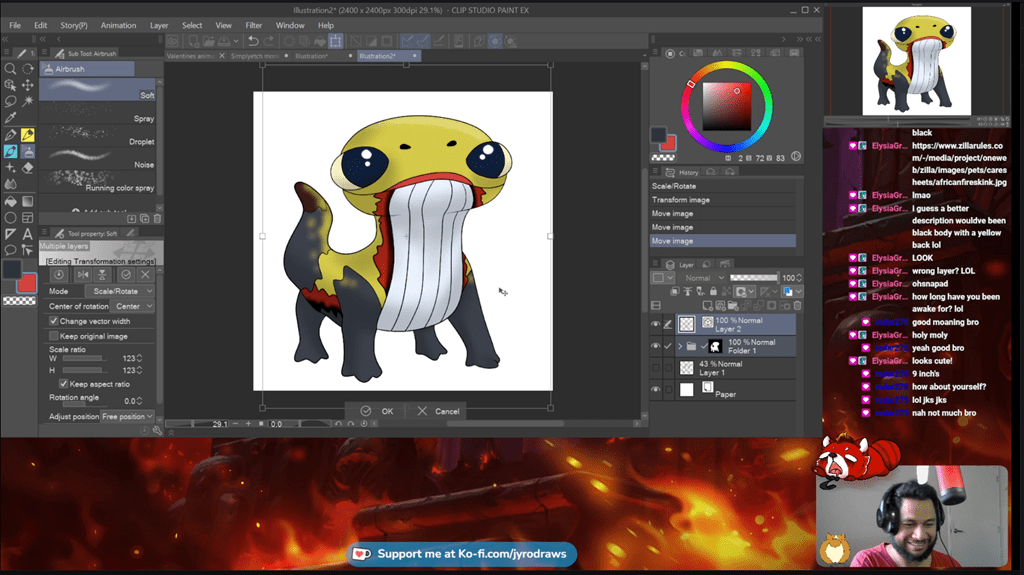
Task: Open the Edit menu
Action: tap(40, 25)
